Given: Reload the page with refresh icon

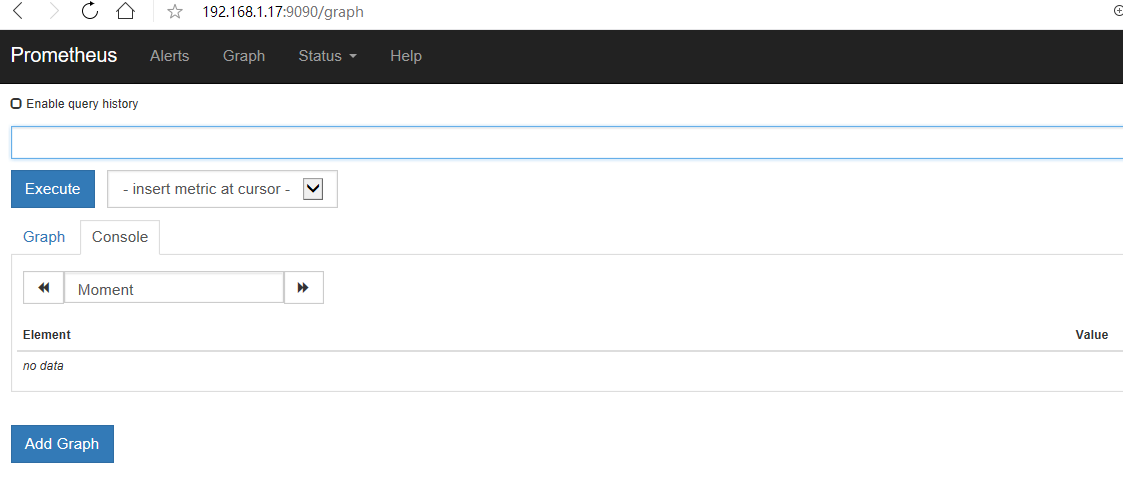Looking at the screenshot, I should click(90, 11).
